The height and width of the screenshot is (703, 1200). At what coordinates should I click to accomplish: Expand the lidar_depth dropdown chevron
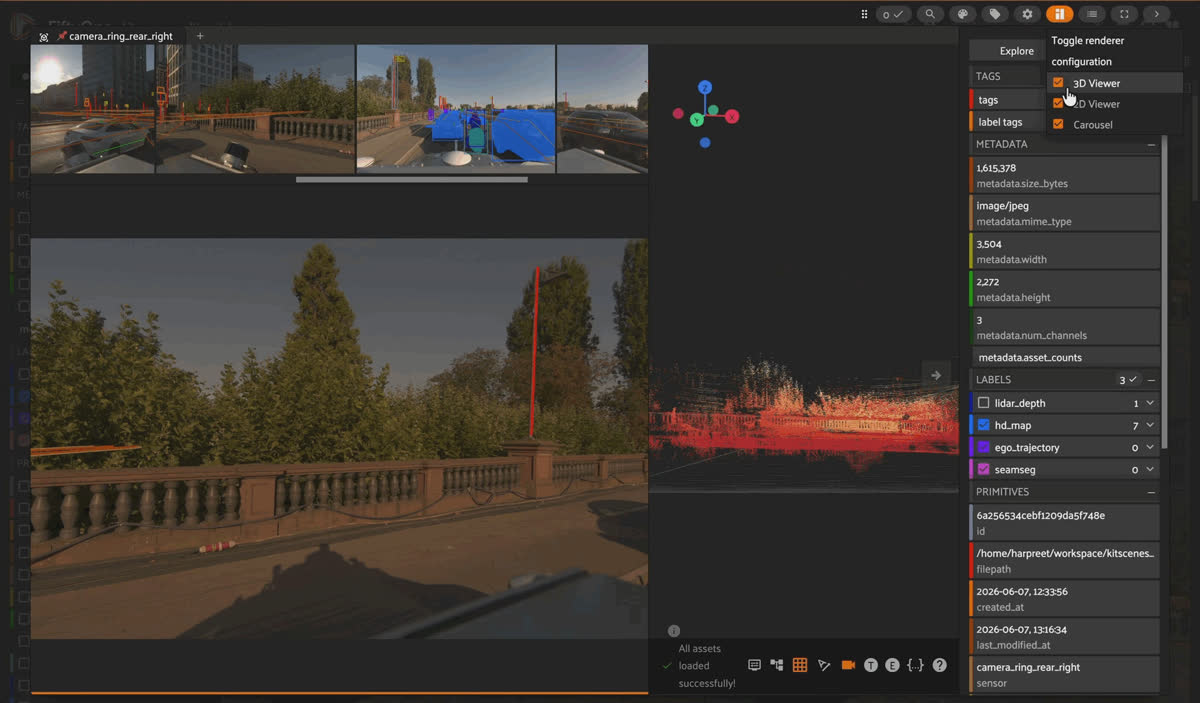(1150, 403)
